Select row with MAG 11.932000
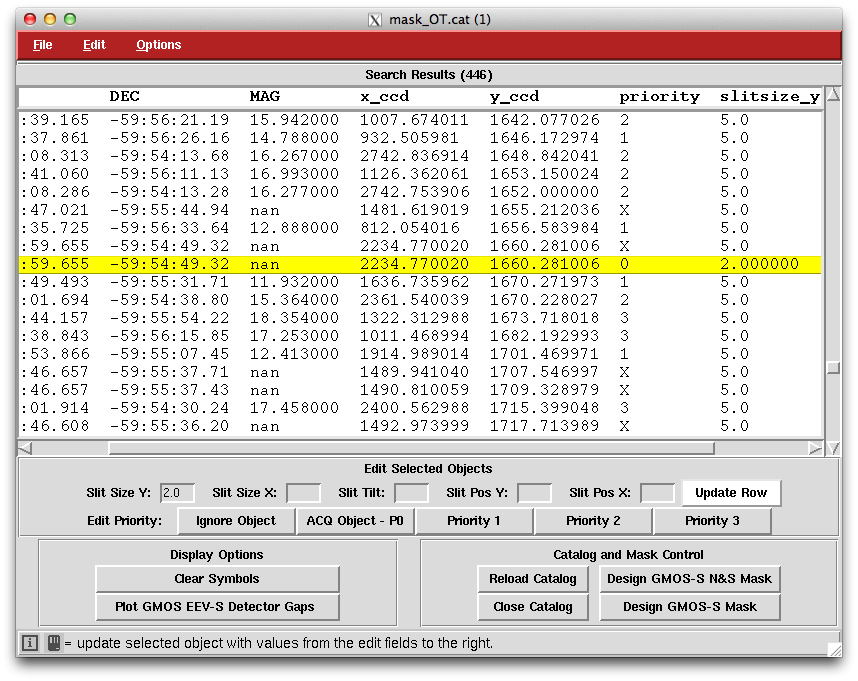This screenshot has height=681, width=858. [x=420, y=282]
